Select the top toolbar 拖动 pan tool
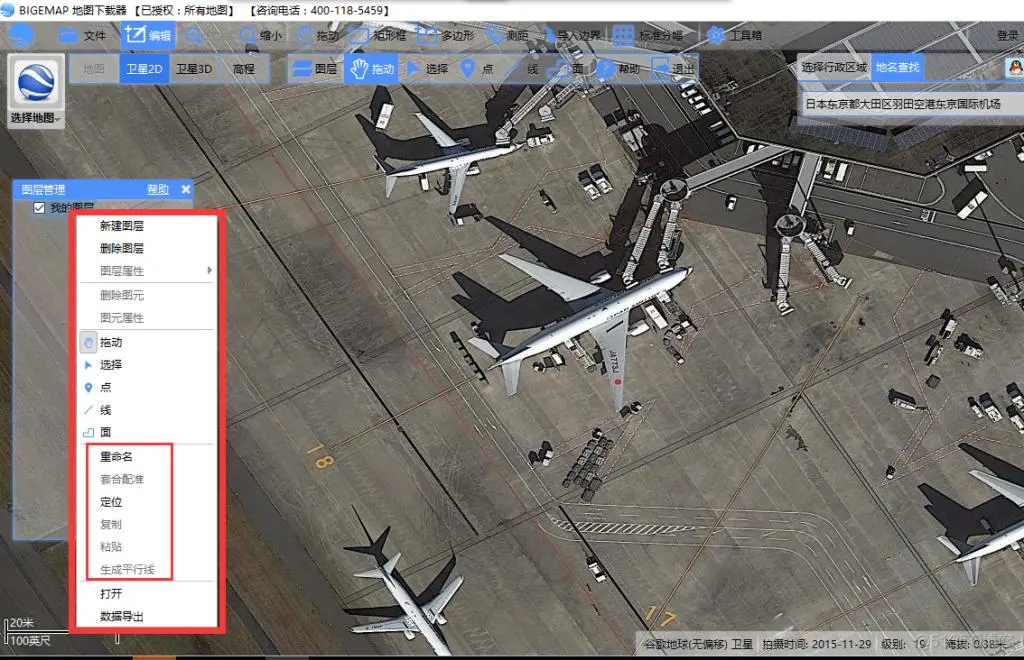 point(317,35)
